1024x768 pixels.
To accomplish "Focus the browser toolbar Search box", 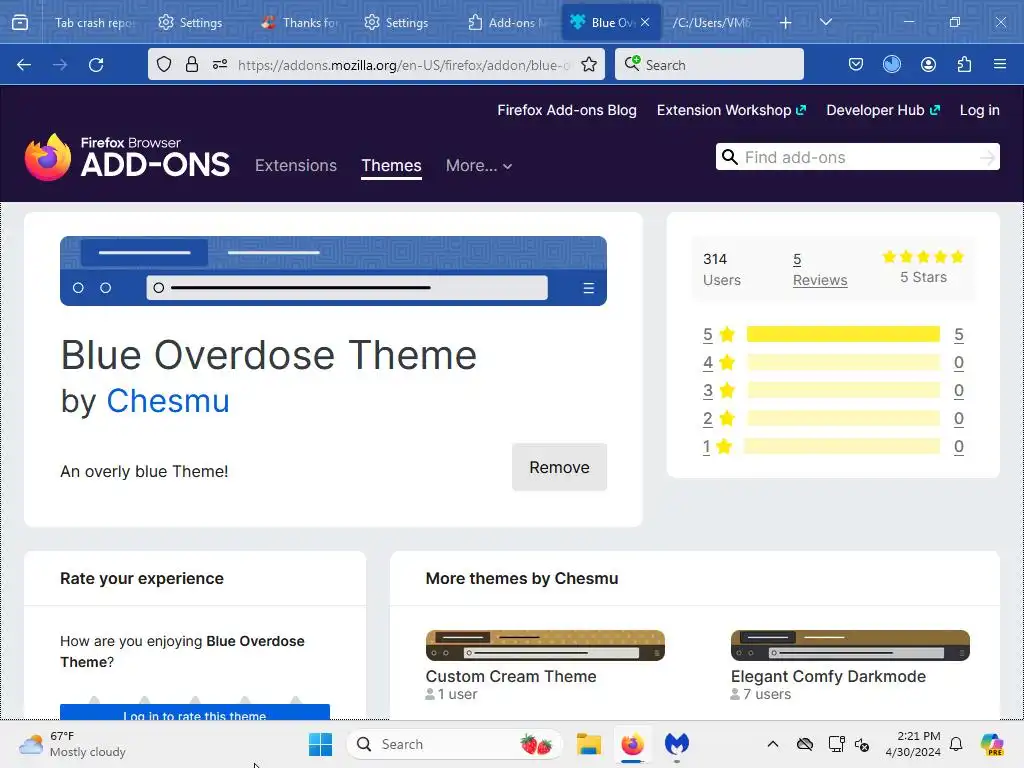I will click(x=709, y=65).
